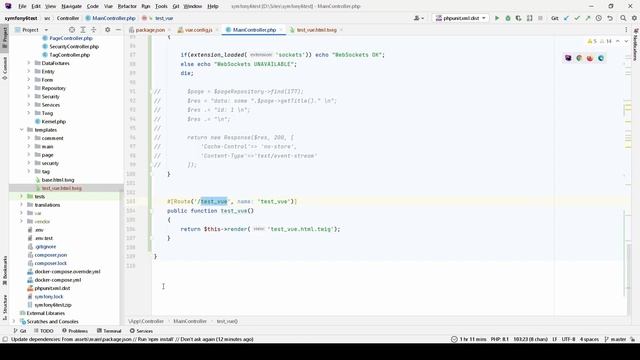Expand the tests folder
640x360 pixels.
coord(22,196)
